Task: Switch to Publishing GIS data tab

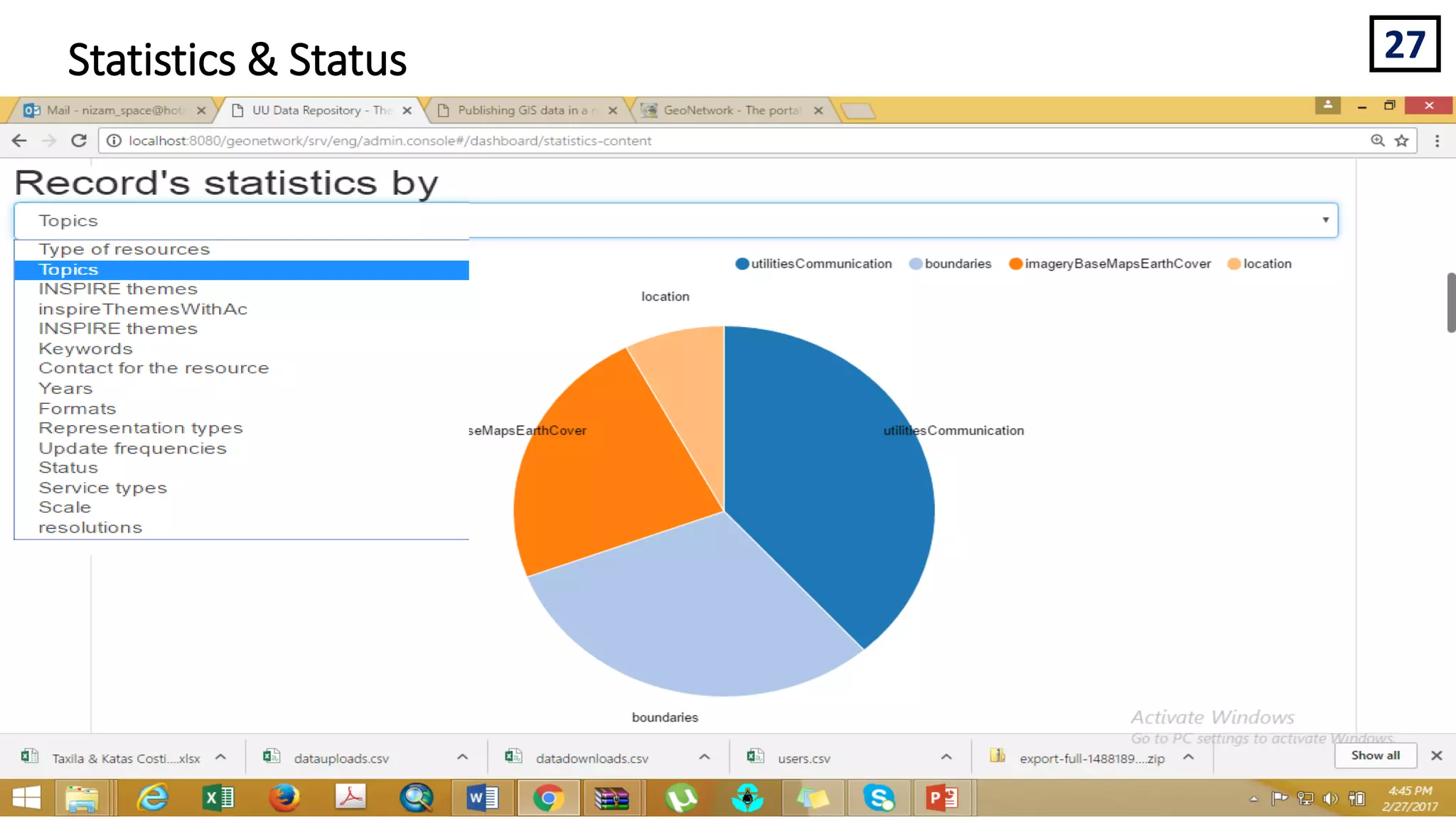Action: [x=527, y=110]
